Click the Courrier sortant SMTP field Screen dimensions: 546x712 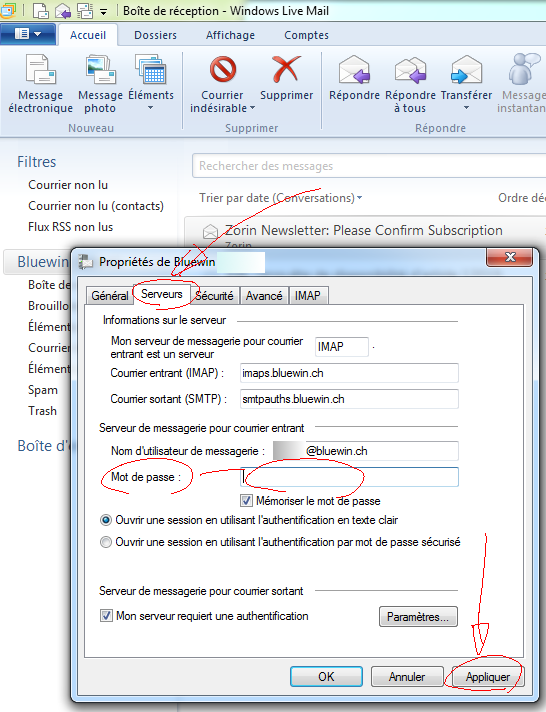pyautogui.click(x=349, y=399)
